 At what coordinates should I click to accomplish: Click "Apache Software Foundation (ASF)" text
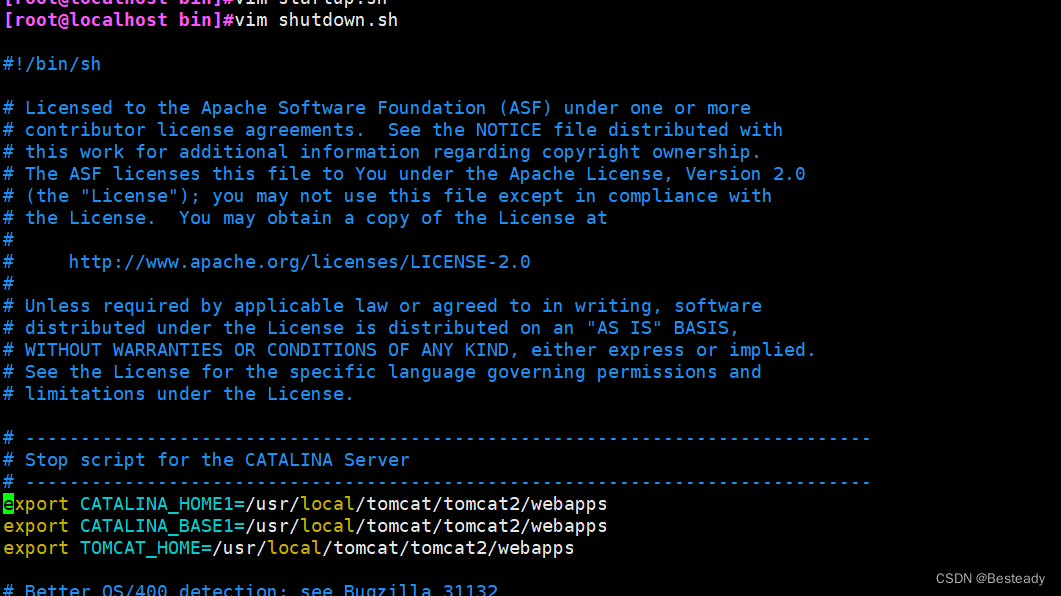click(x=382, y=108)
